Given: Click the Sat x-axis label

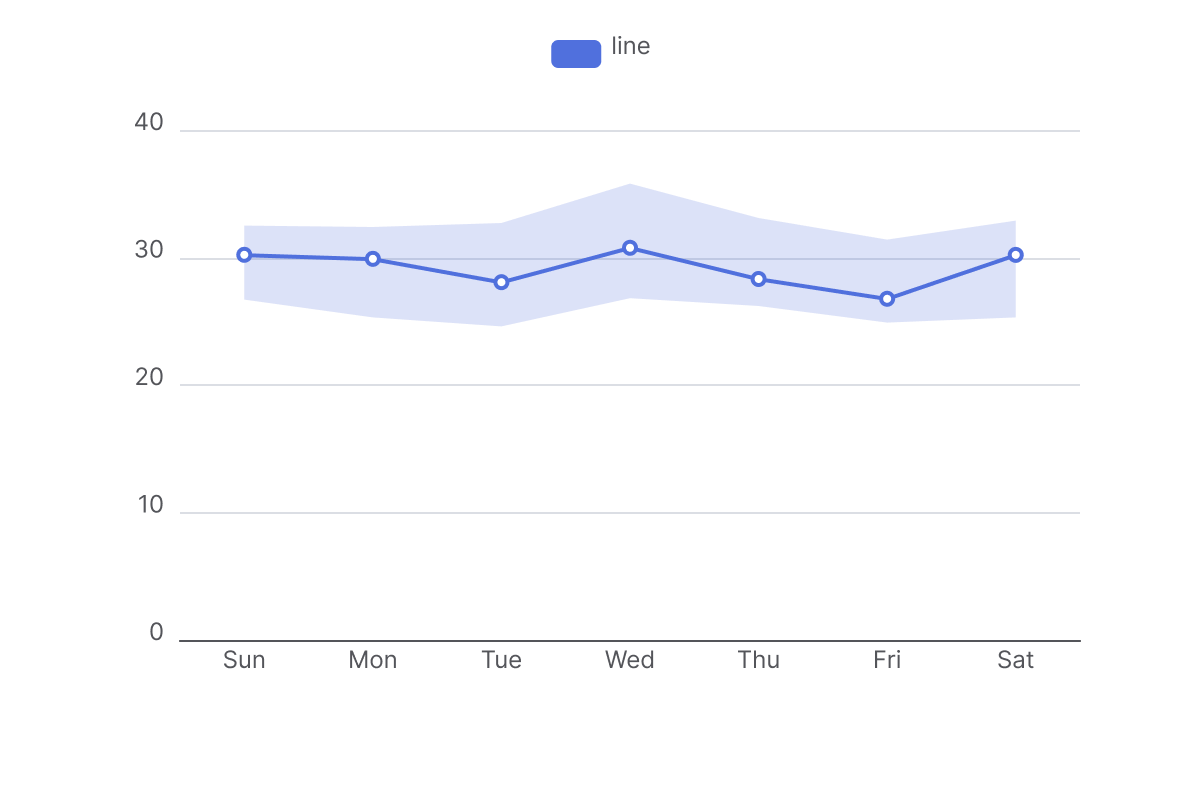Looking at the screenshot, I should [1016, 660].
